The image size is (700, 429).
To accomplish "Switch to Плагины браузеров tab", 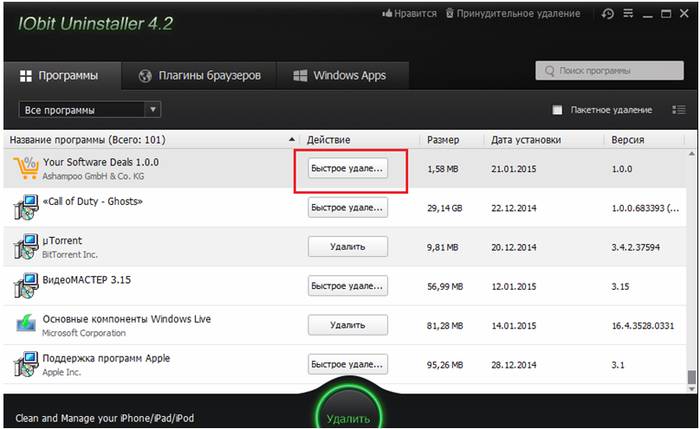I will [200, 75].
